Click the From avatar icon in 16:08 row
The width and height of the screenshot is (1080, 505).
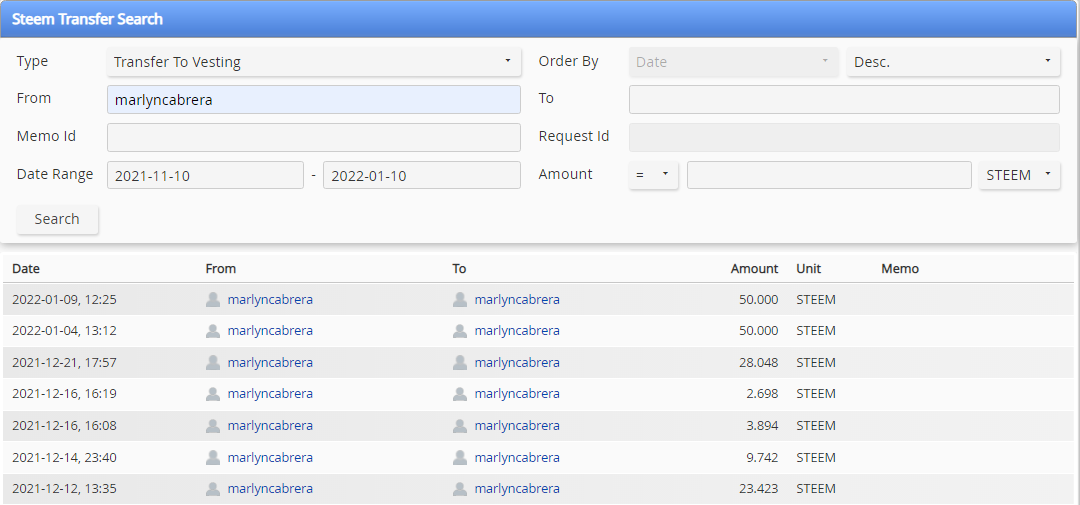[x=213, y=426]
